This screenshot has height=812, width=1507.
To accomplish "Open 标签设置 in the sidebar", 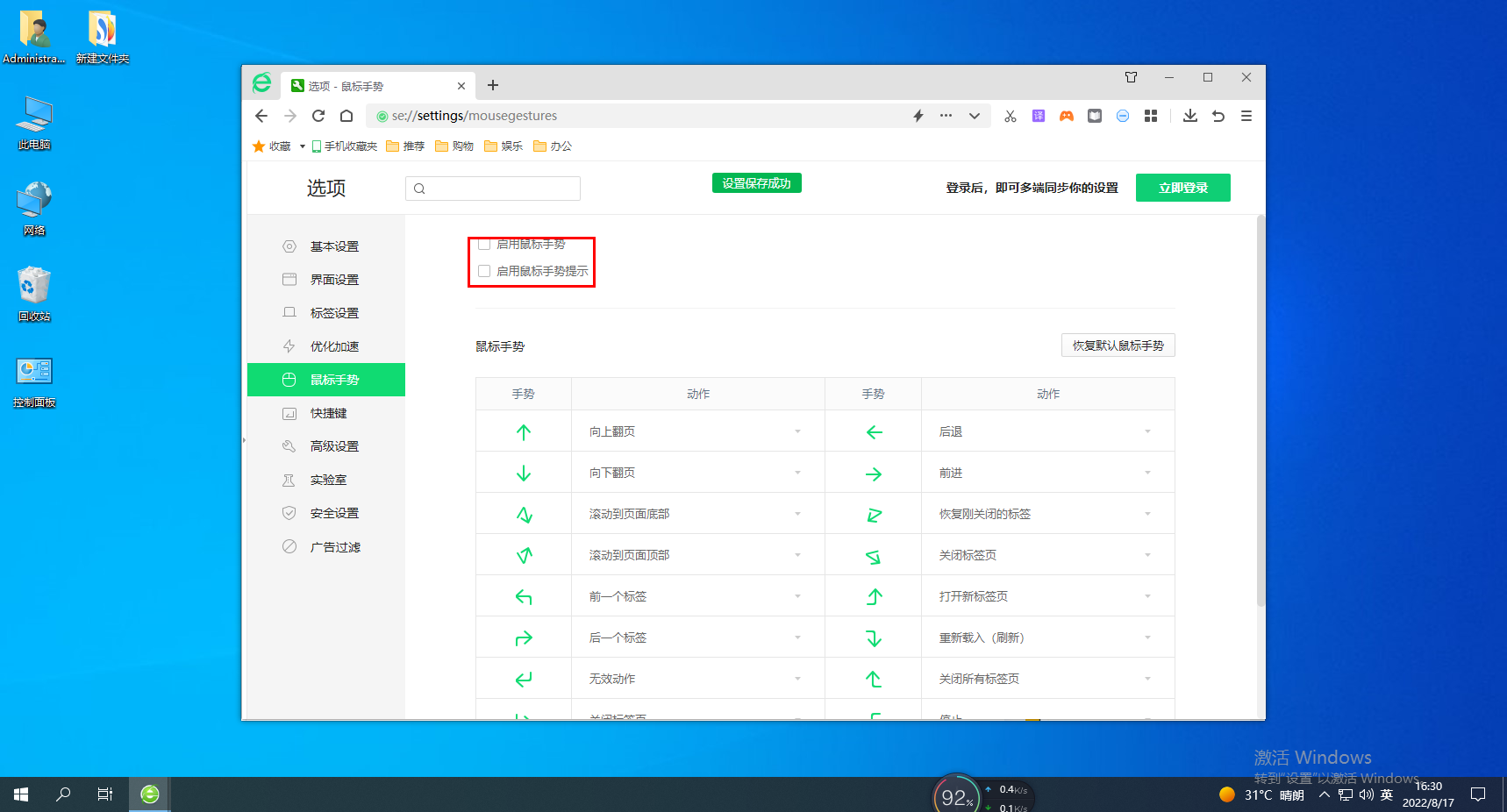I will 326,313.
